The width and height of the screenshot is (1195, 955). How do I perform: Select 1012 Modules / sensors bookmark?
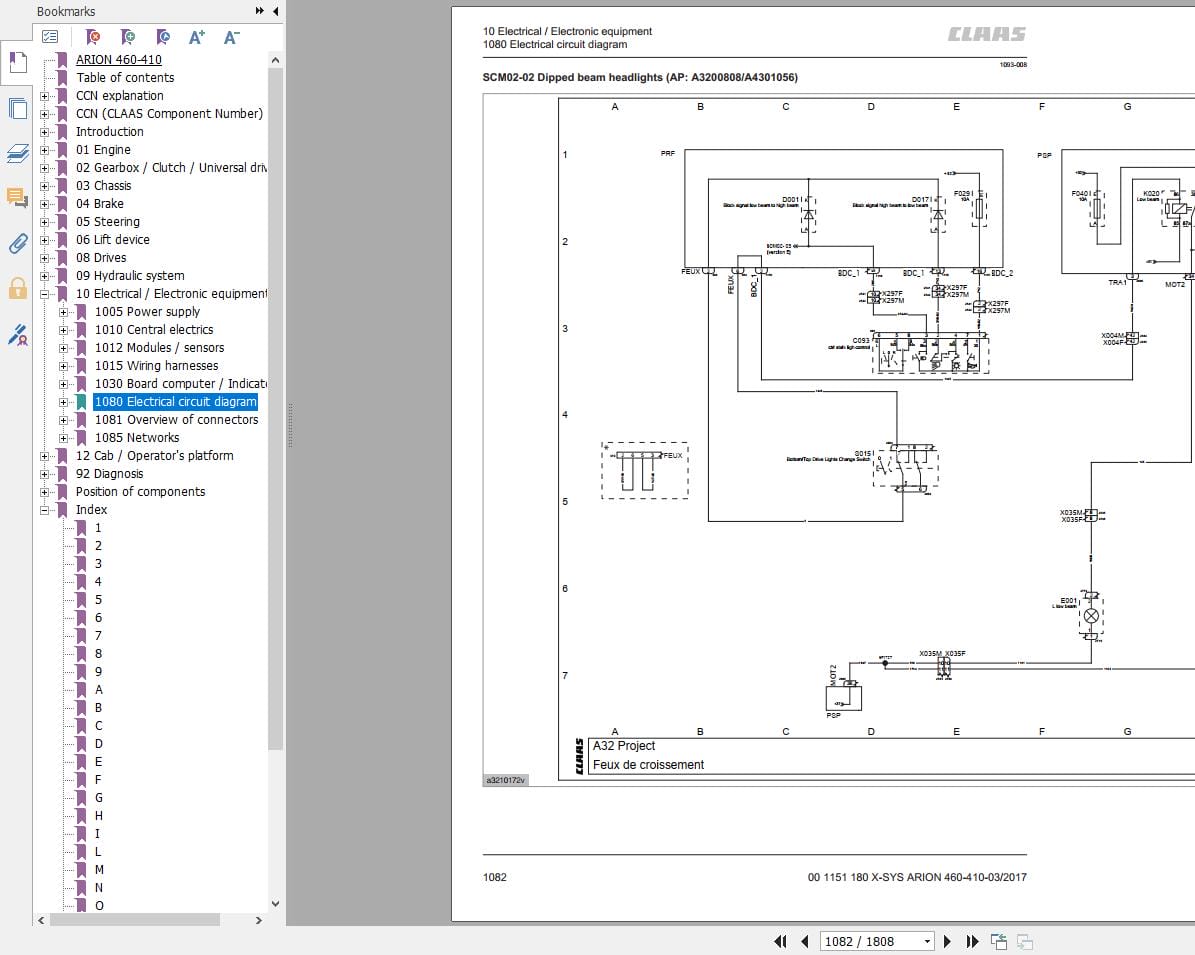coord(159,348)
